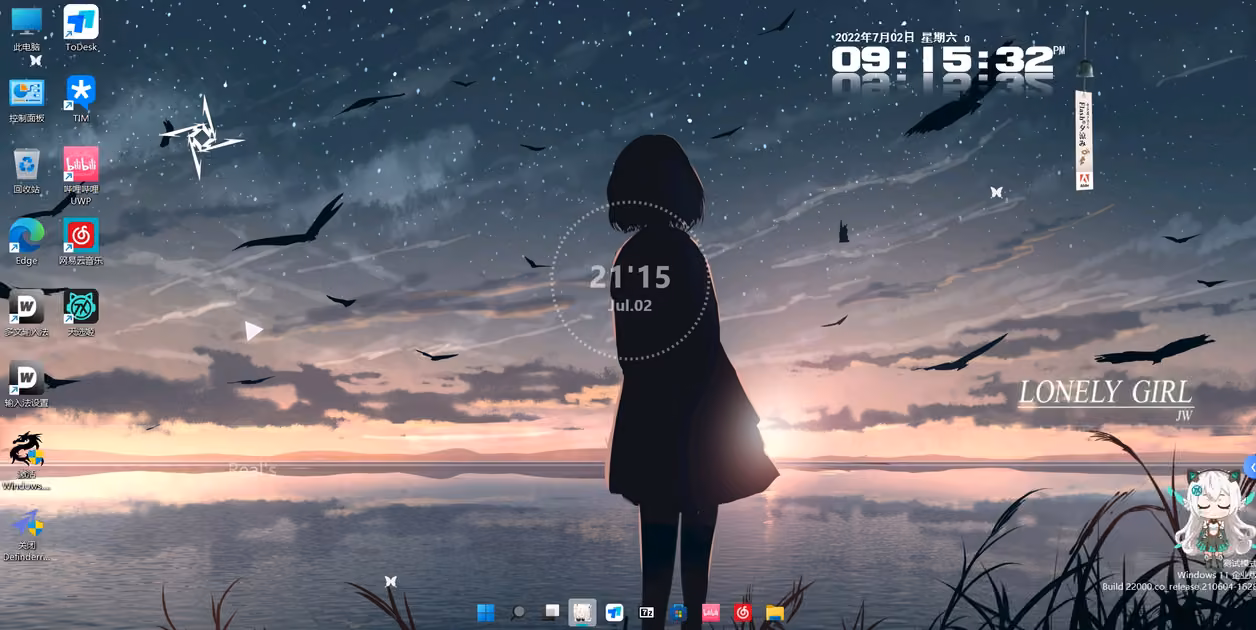
Task: Open the pink bilibili taskbar icon
Action: [710, 612]
